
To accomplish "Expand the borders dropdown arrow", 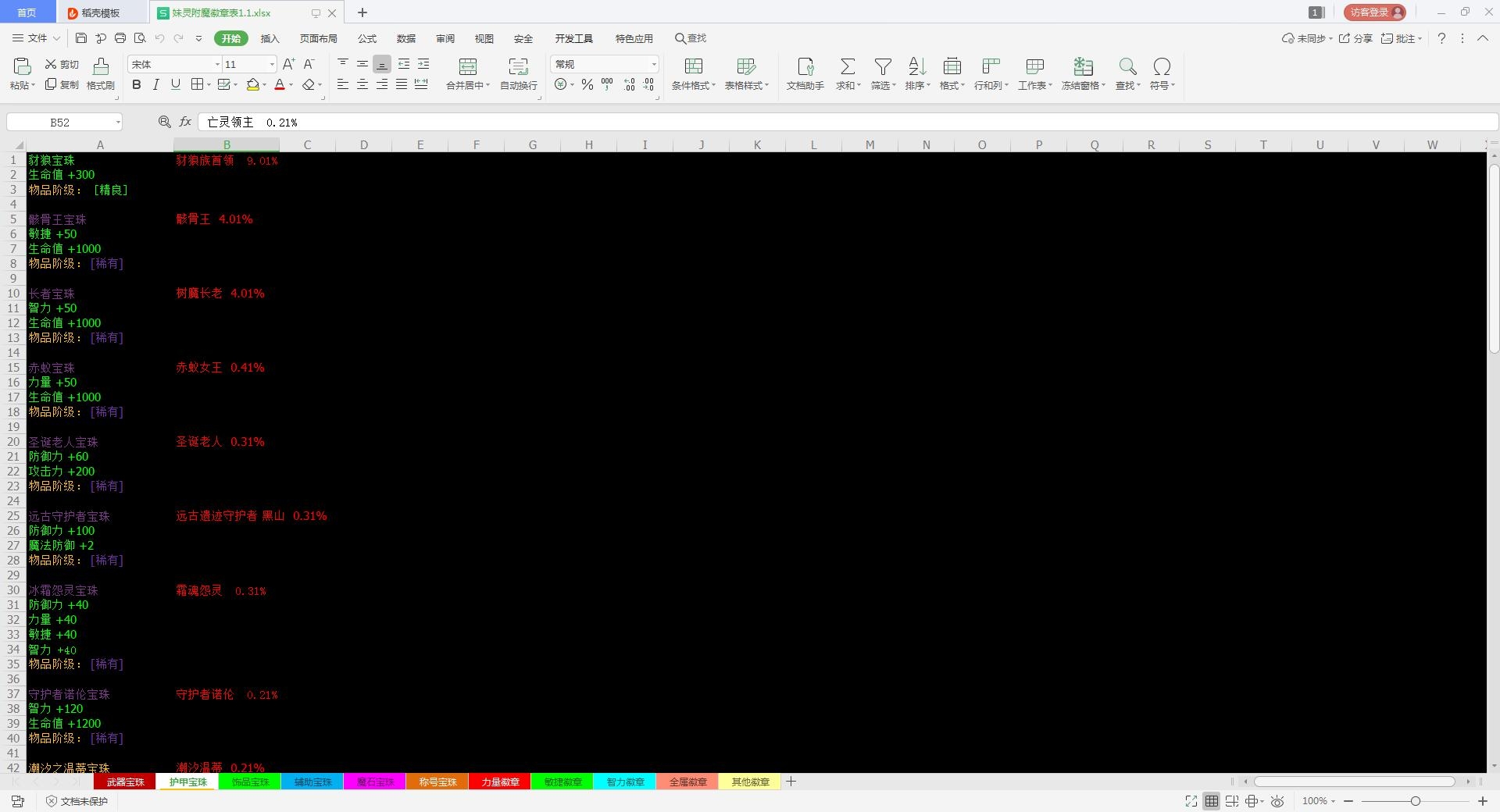I will [210, 85].
